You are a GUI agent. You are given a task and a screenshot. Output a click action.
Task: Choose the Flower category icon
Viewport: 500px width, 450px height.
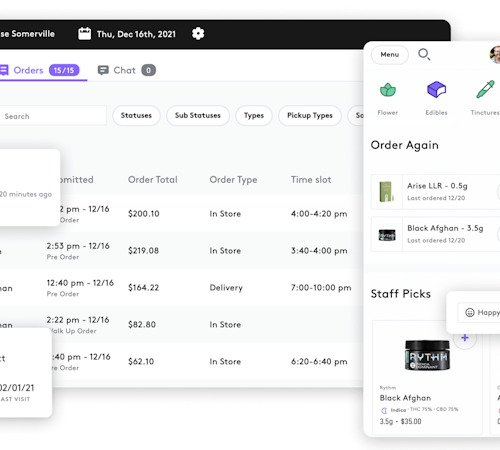(x=388, y=90)
